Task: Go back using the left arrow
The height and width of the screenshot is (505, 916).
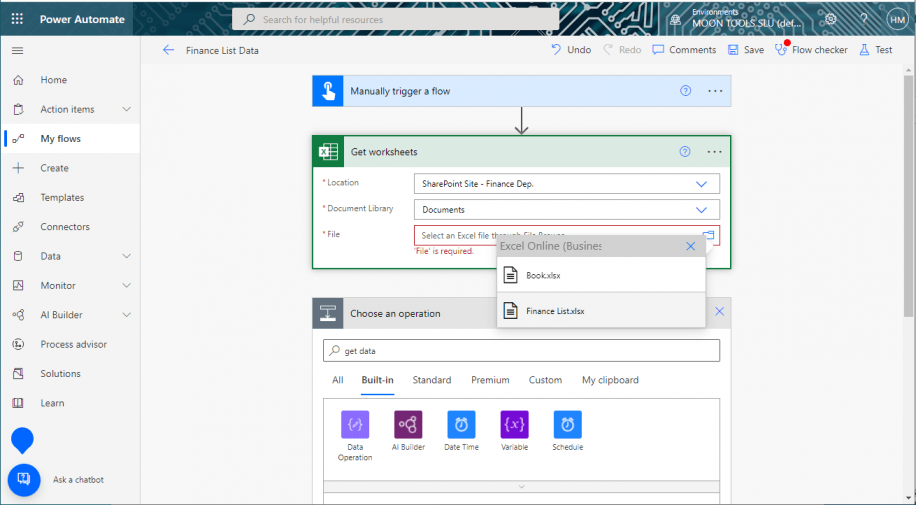Action: point(168,50)
